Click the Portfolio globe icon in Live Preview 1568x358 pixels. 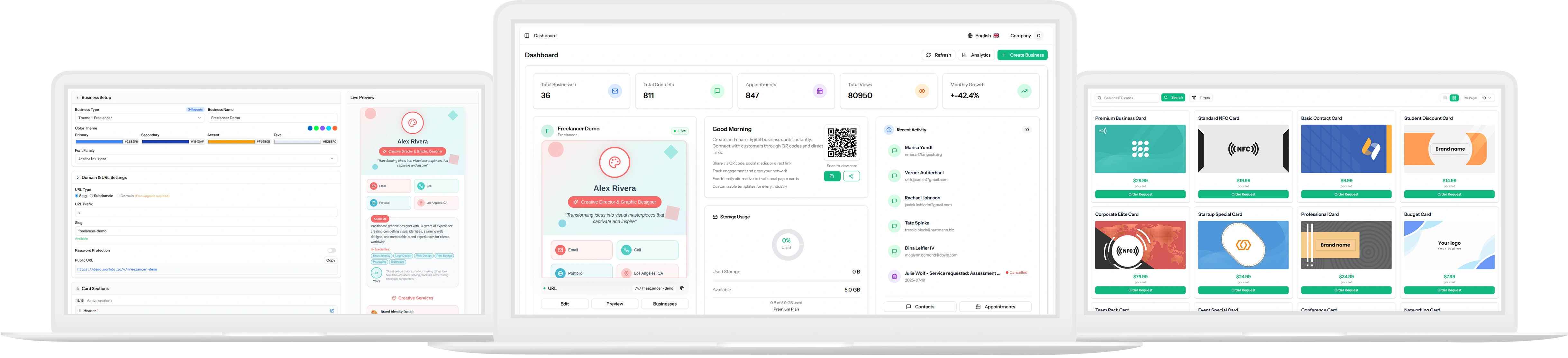coord(374,203)
